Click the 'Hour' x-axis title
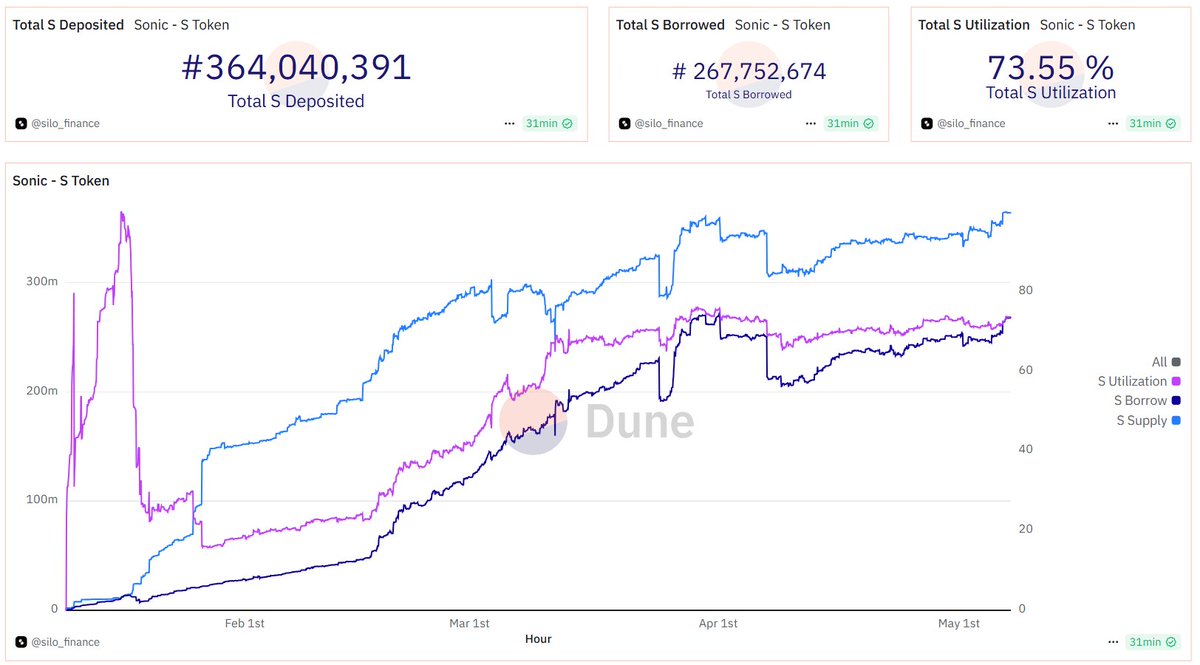The image size is (1200, 665). point(537,639)
